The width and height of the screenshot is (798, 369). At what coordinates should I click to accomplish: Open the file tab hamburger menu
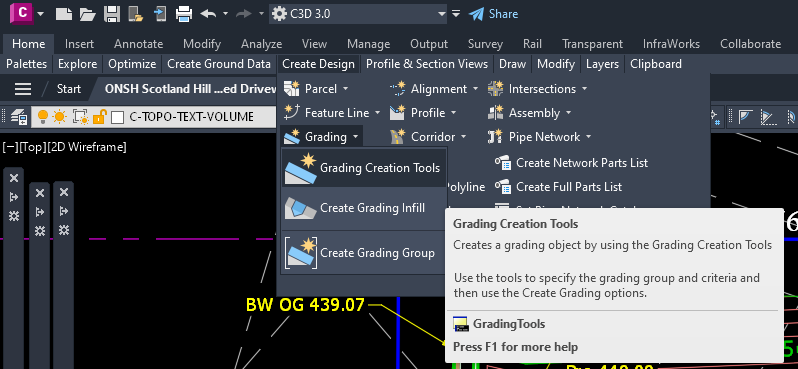click(x=23, y=89)
